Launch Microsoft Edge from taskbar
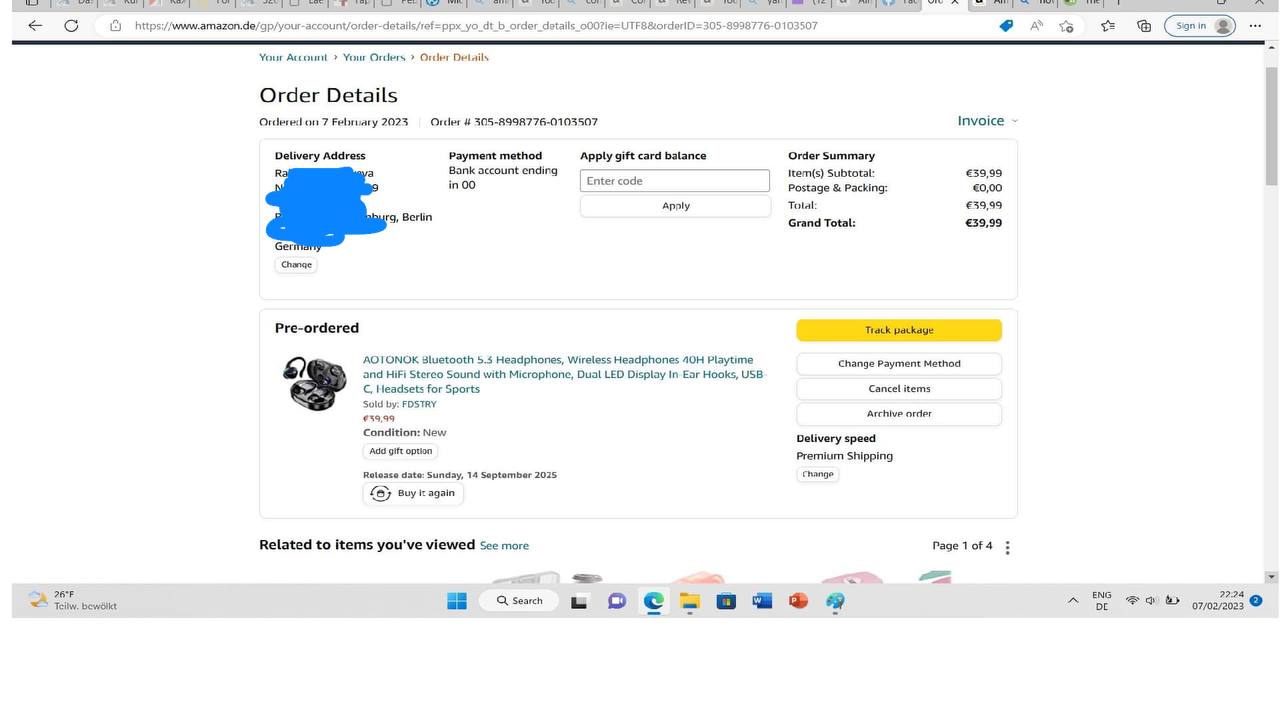Viewport: 1280px width, 720px height. 653,601
